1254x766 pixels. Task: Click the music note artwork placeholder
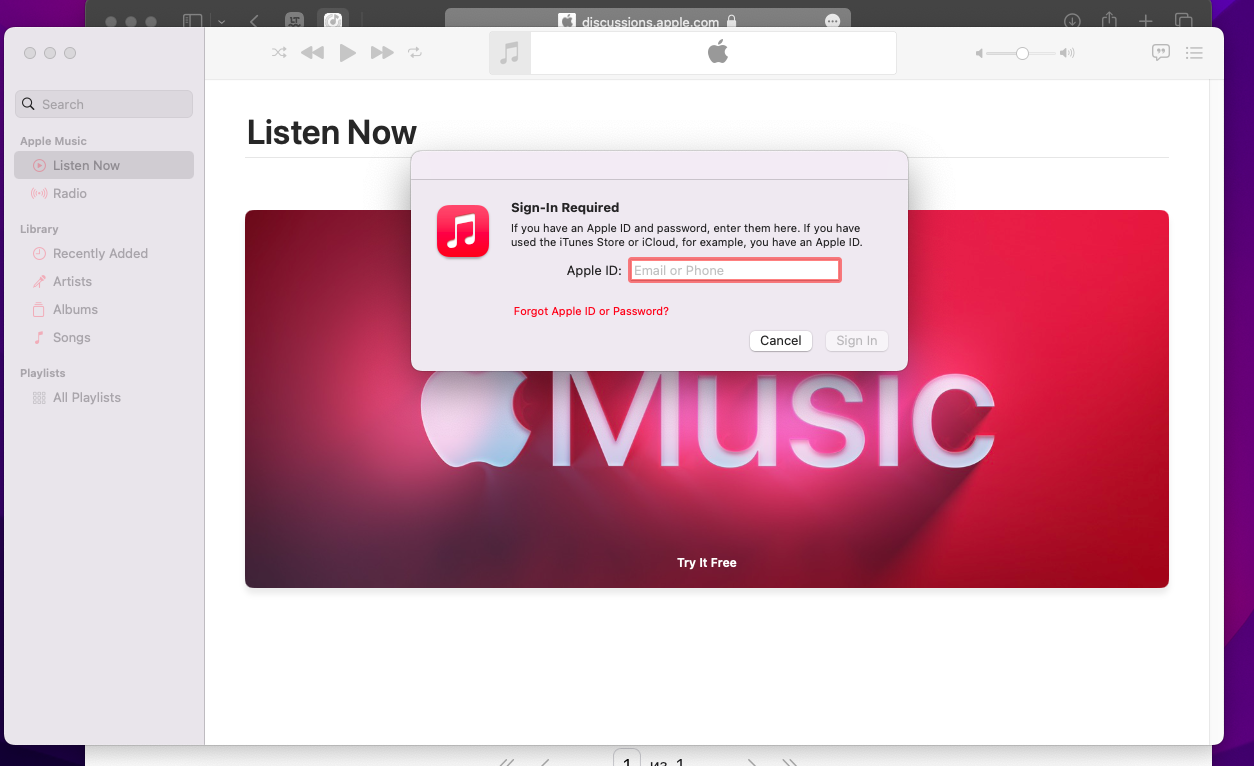[510, 53]
